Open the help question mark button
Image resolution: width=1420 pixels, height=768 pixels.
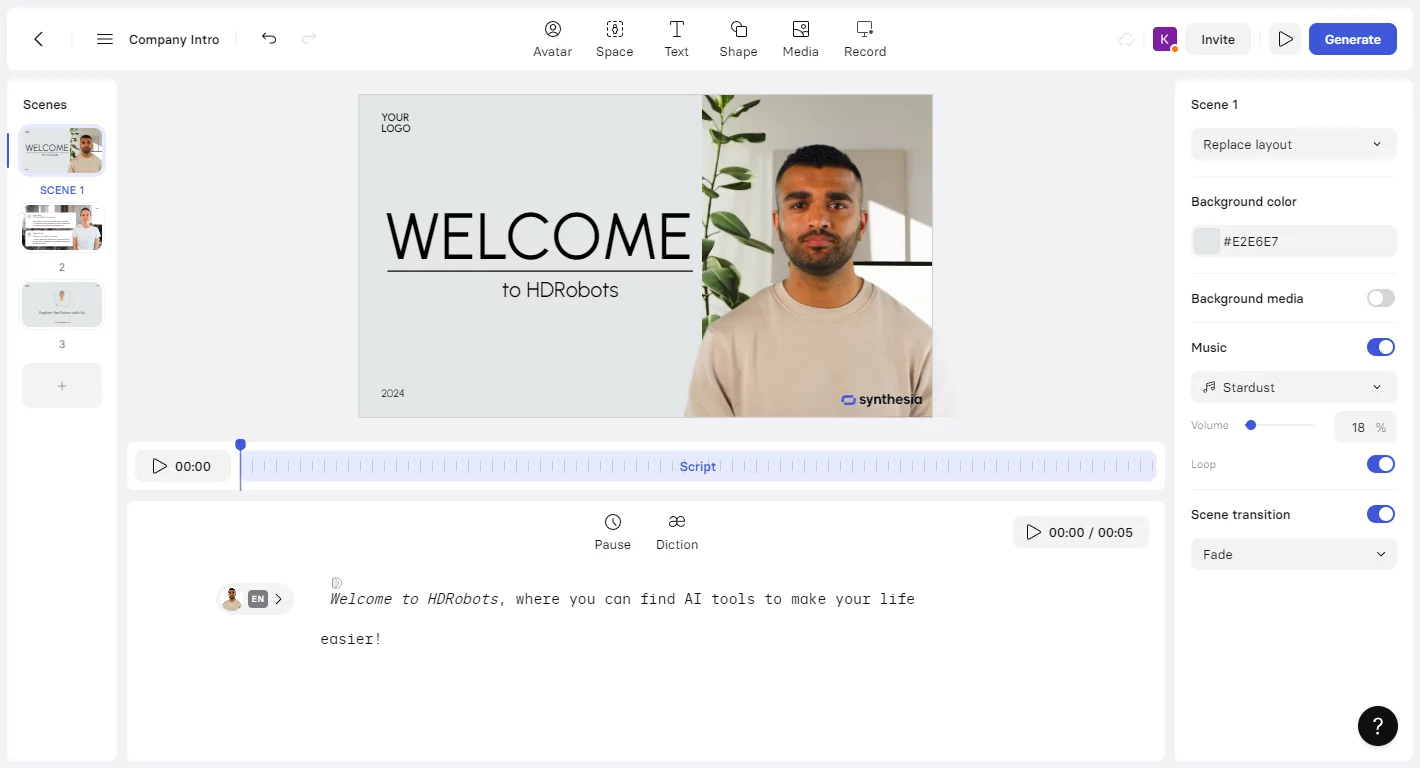(x=1377, y=726)
